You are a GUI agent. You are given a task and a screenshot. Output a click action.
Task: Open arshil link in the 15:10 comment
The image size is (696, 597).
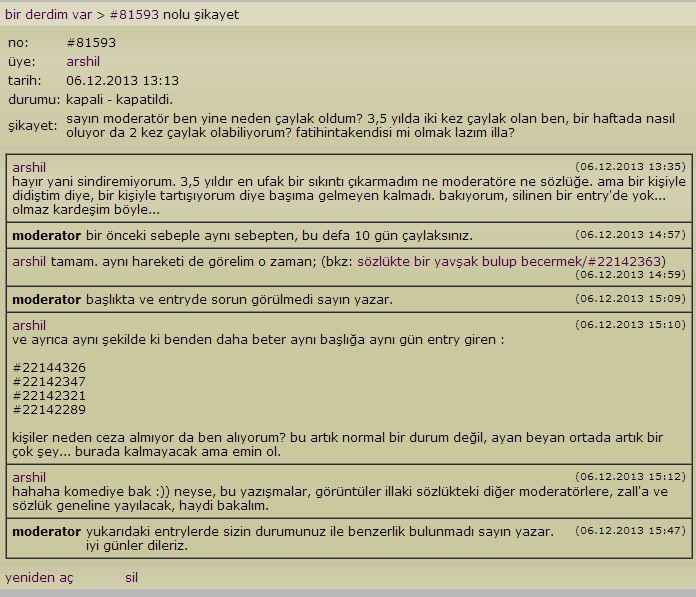pos(29,325)
